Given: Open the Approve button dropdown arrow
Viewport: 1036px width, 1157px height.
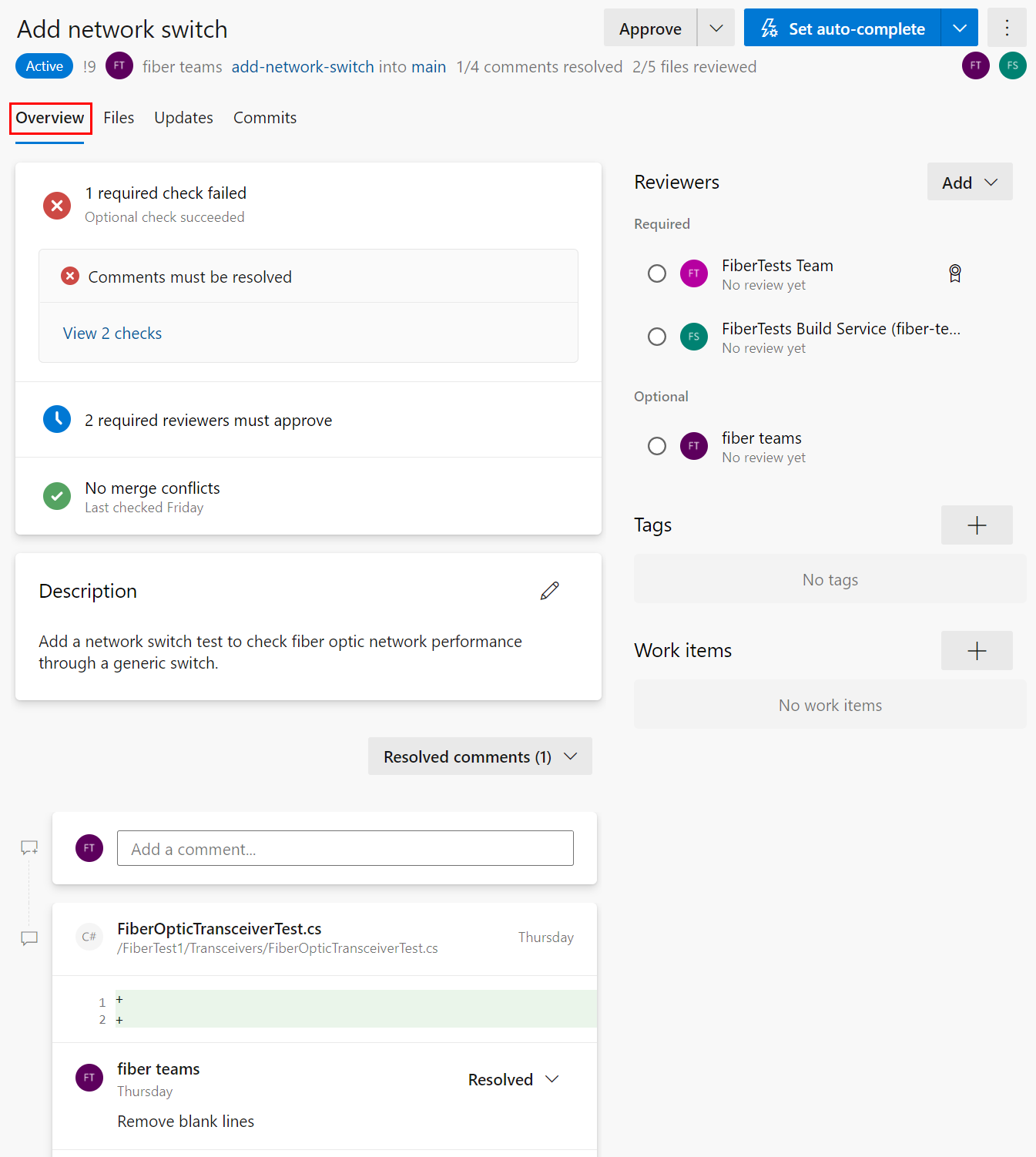Looking at the screenshot, I should pos(716,28).
